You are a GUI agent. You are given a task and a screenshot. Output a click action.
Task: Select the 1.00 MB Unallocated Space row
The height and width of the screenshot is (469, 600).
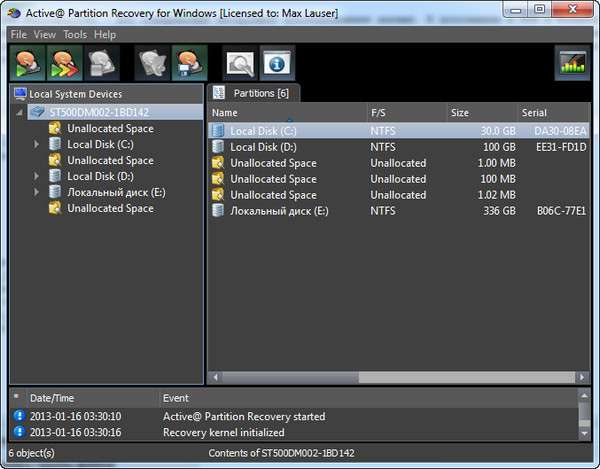click(398, 163)
